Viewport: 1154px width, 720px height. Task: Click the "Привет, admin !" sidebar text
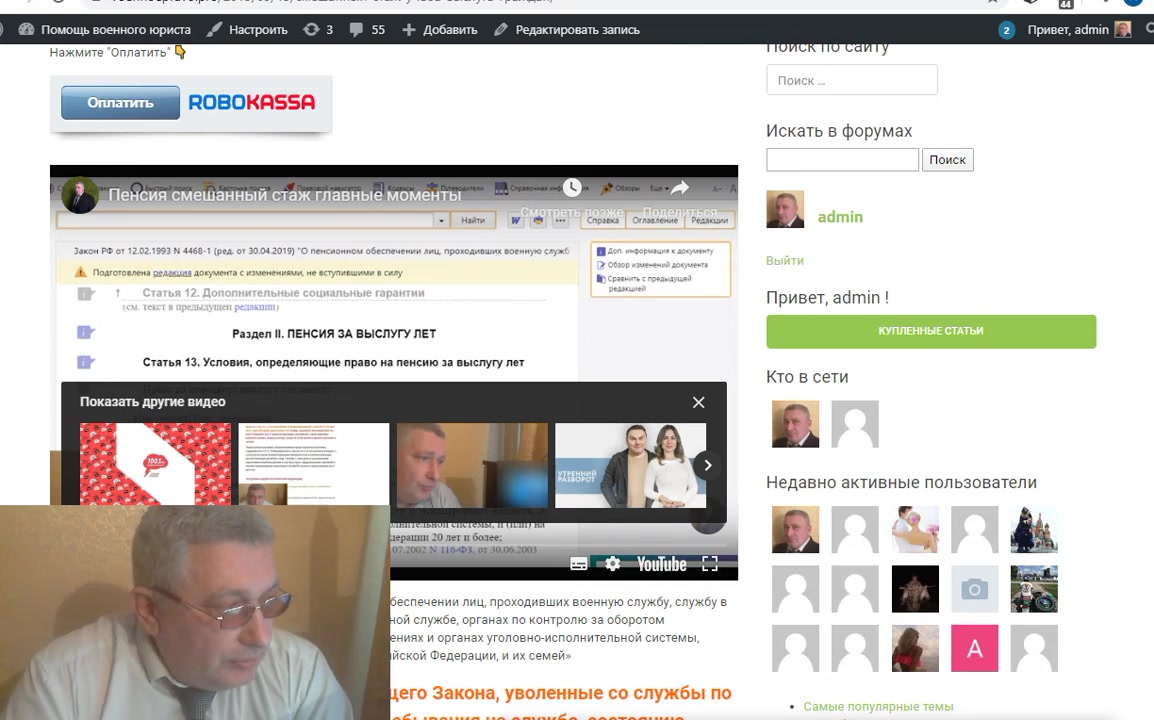point(827,297)
